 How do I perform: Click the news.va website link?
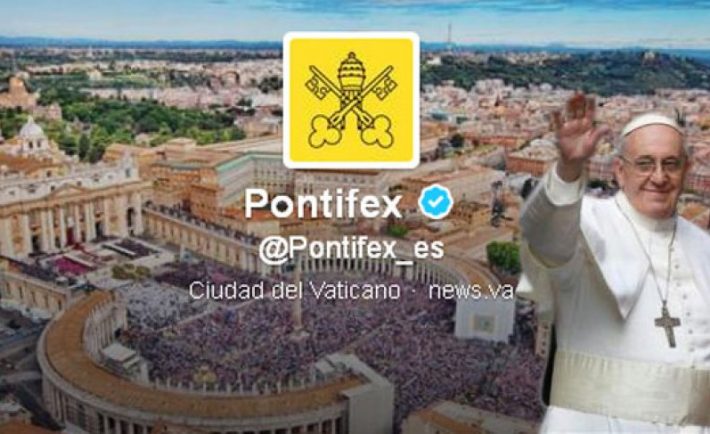(470, 291)
